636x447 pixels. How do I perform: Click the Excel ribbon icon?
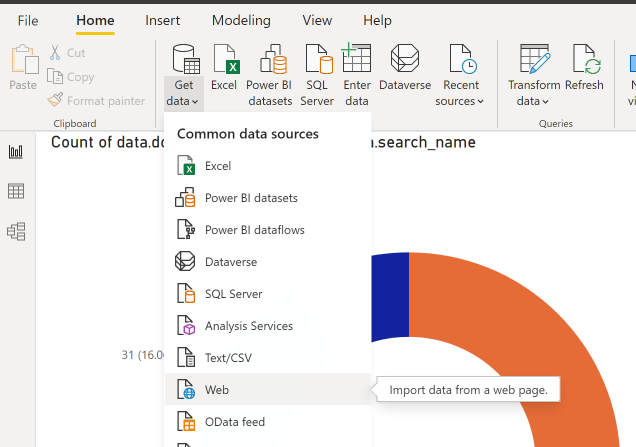pyautogui.click(x=226, y=59)
